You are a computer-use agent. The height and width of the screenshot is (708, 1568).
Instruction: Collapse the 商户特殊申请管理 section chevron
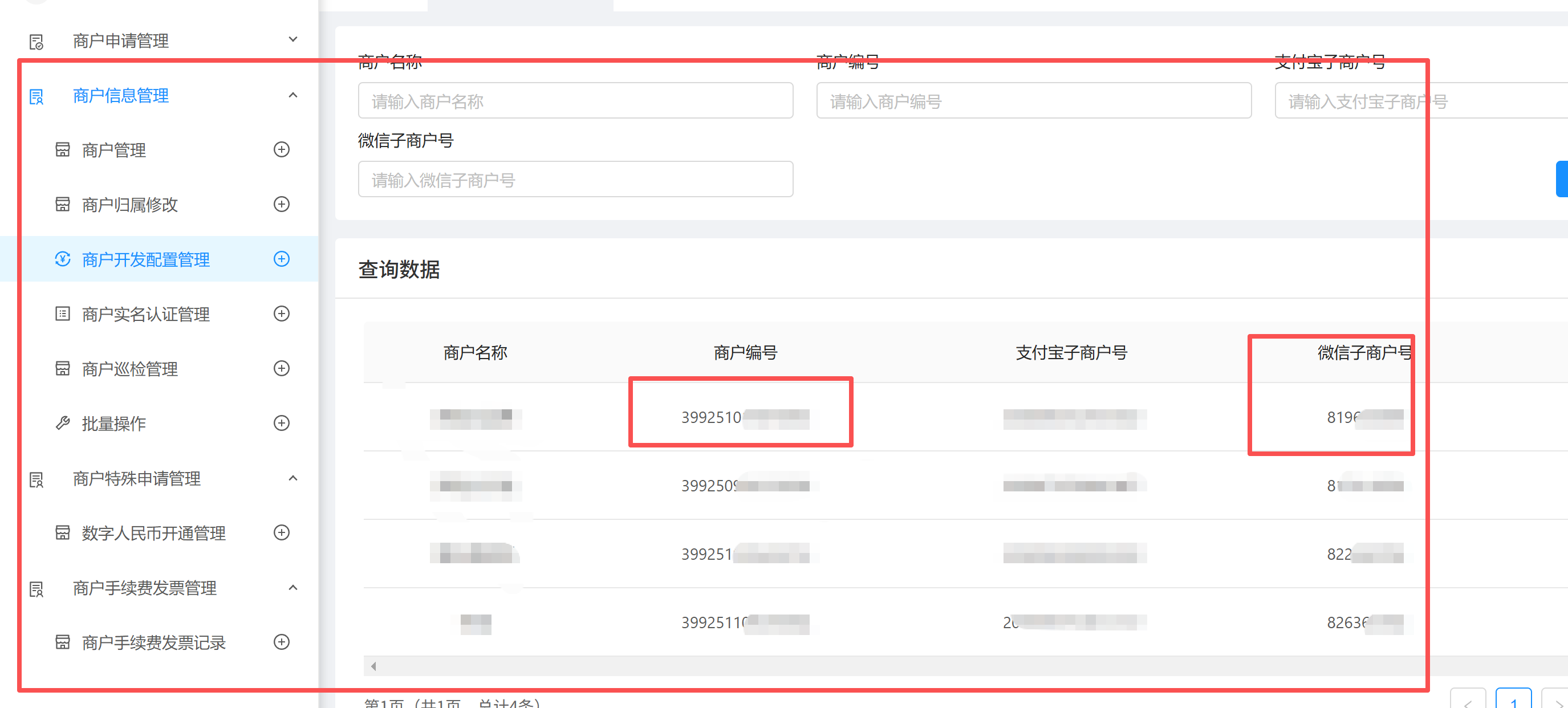tap(293, 478)
